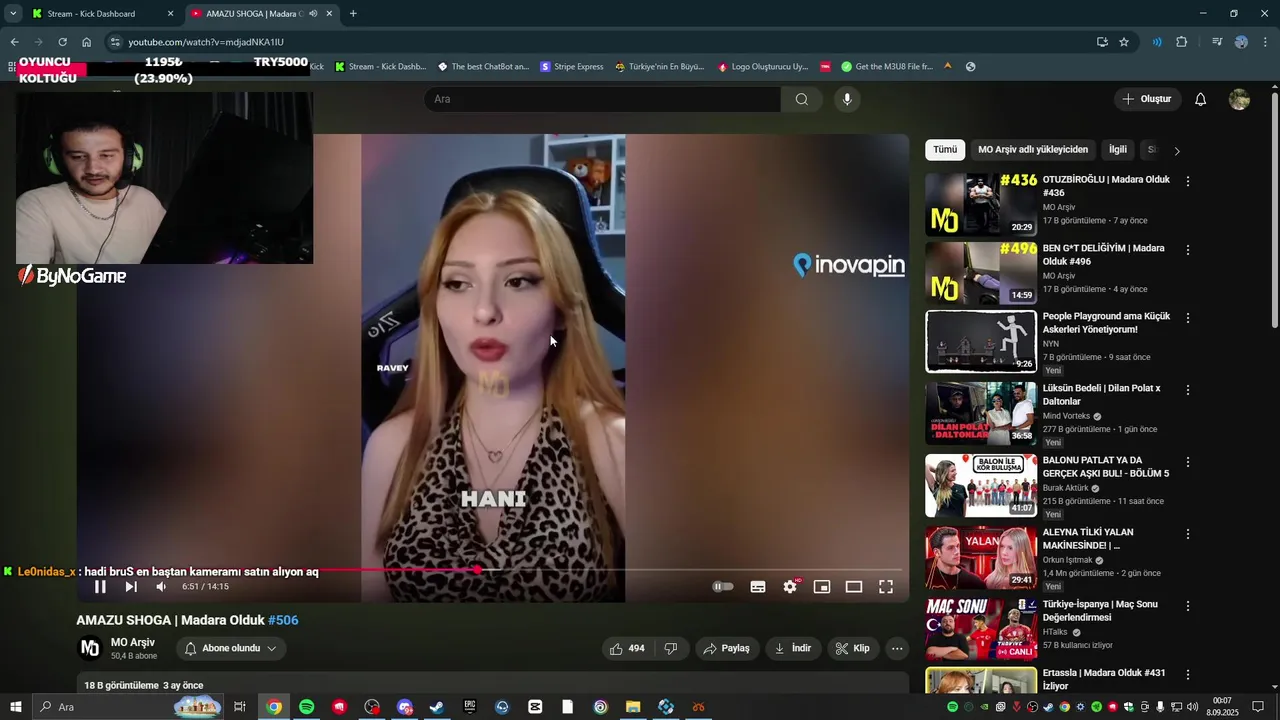Screen dimensions: 1280x720
Task: Open the tab search dropdown arrow
Action: pos(13,14)
